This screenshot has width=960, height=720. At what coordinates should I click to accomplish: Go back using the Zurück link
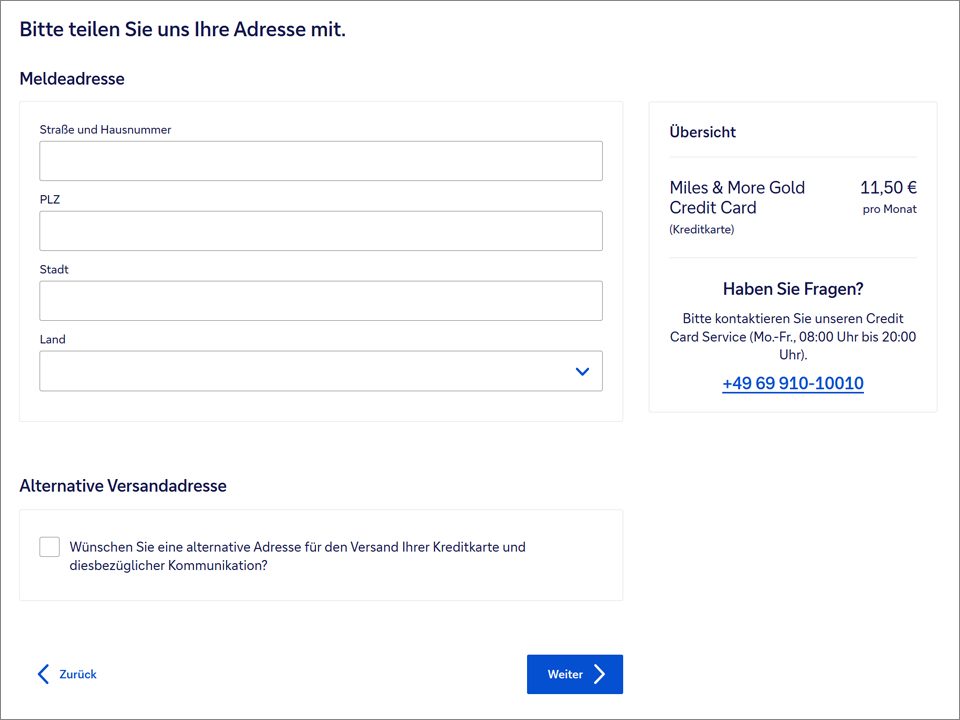click(x=77, y=674)
